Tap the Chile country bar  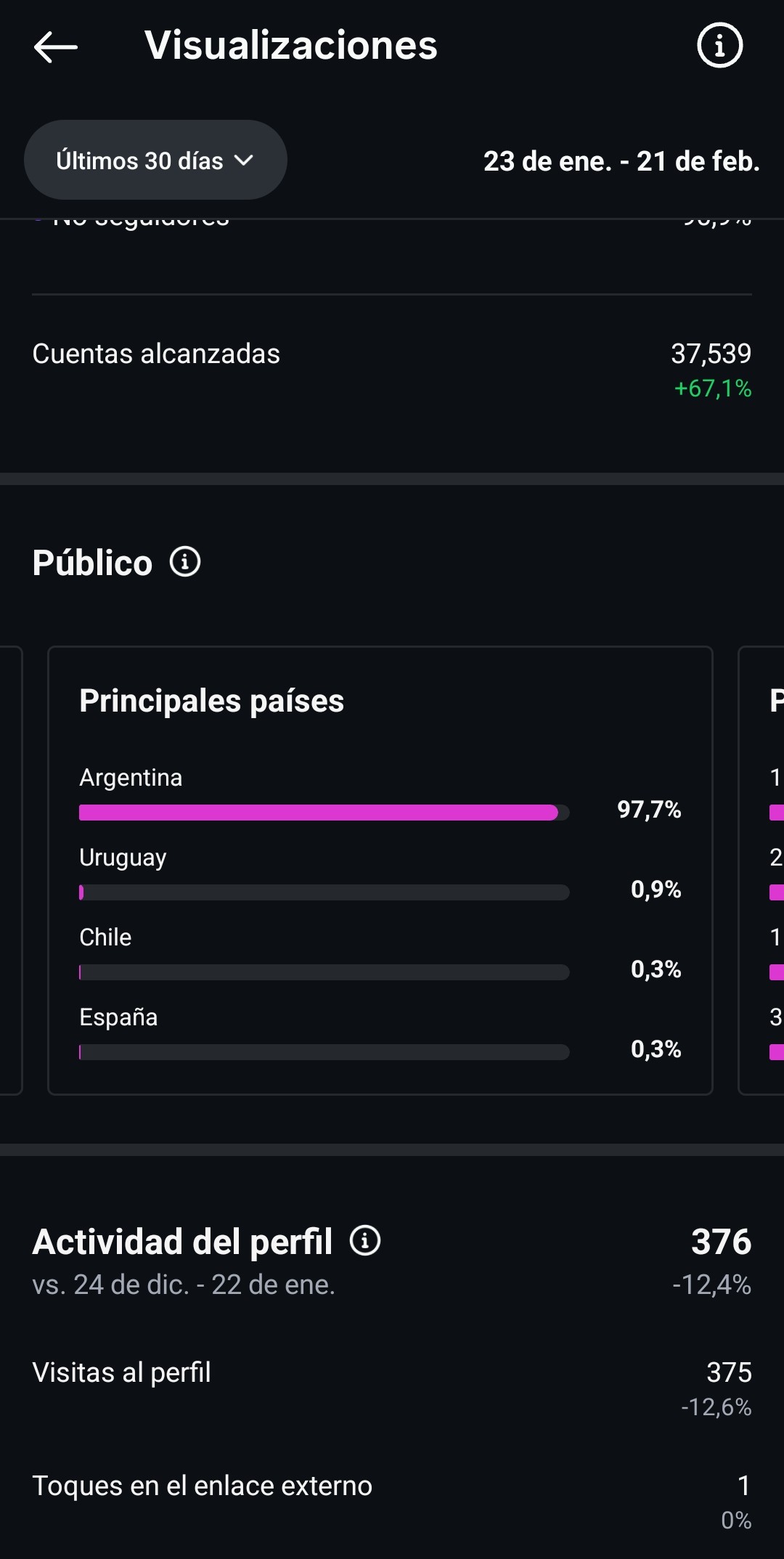click(x=324, y=972)
